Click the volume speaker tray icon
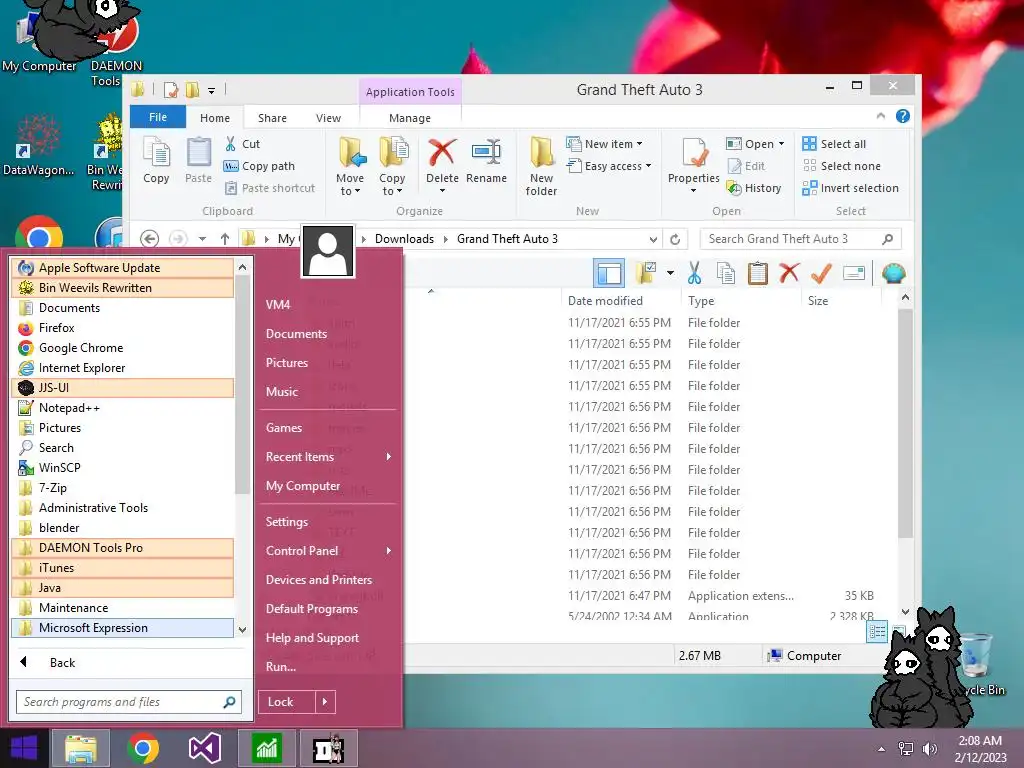This screenshot has width=1024, height=768. 929,749
